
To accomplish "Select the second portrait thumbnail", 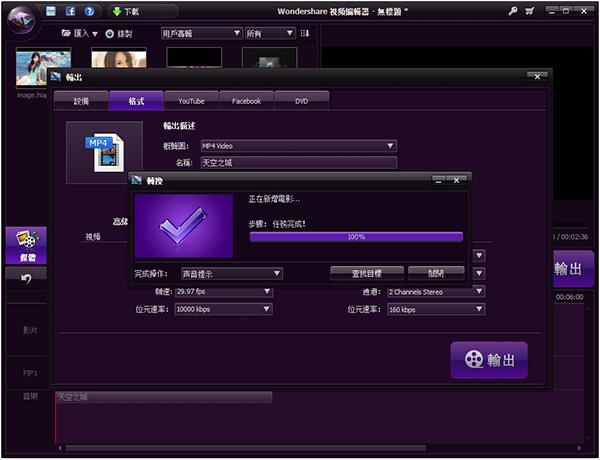I will point(119,58).
